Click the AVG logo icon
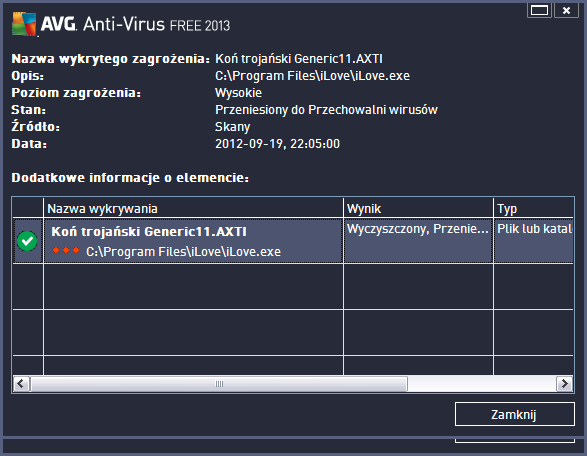587x456 pixels. [24, 24]
